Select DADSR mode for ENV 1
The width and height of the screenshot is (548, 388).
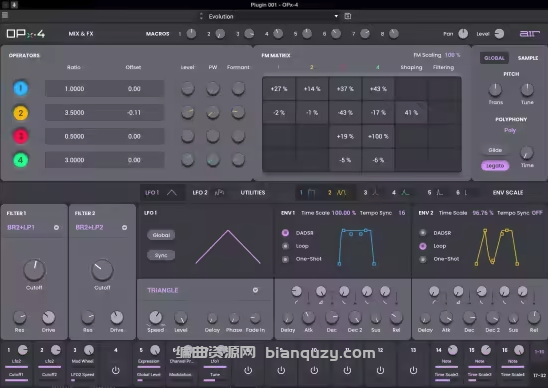pos(285,233)
